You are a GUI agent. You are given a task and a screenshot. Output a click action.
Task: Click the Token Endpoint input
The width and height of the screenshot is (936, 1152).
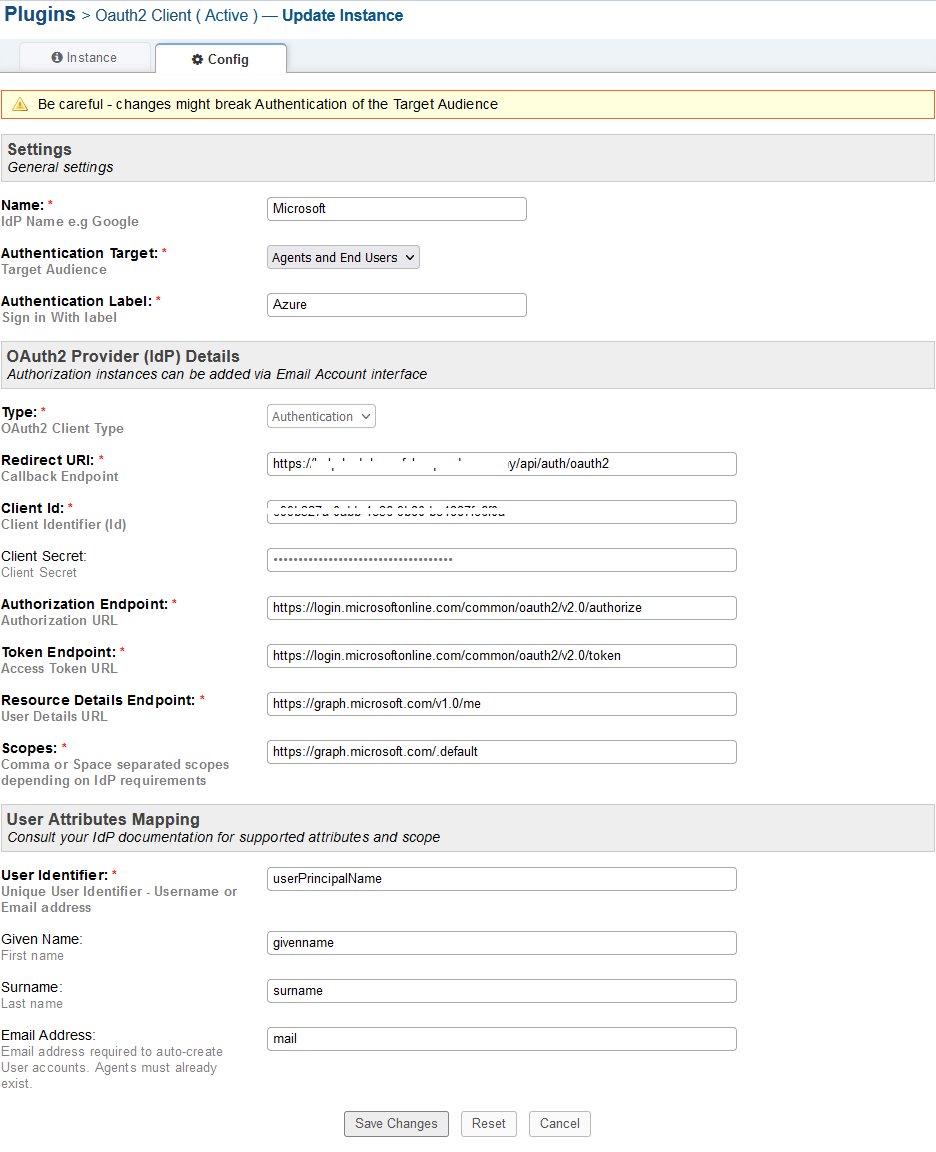(x=501, y=656)
